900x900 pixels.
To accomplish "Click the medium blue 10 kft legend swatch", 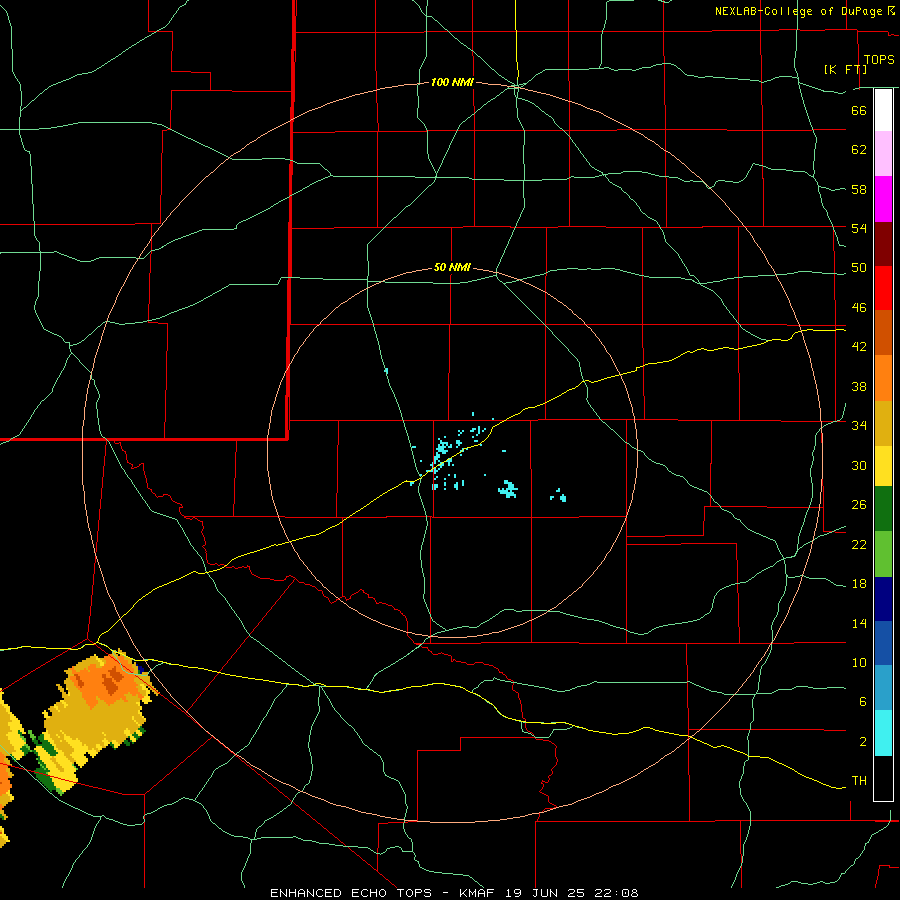I will pyautogui.click(x=883, y=643).
